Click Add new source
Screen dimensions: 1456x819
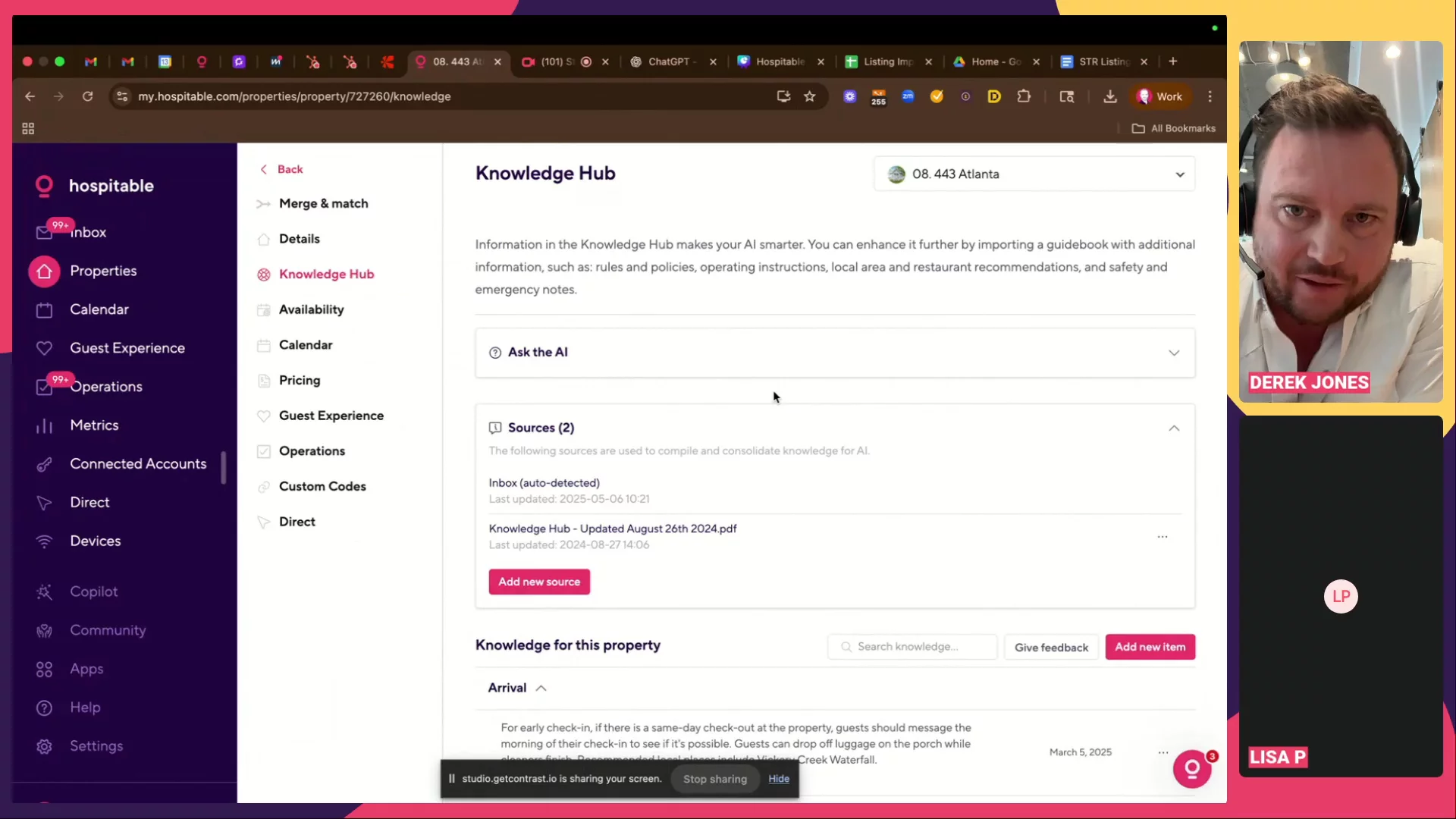(539, 582)
